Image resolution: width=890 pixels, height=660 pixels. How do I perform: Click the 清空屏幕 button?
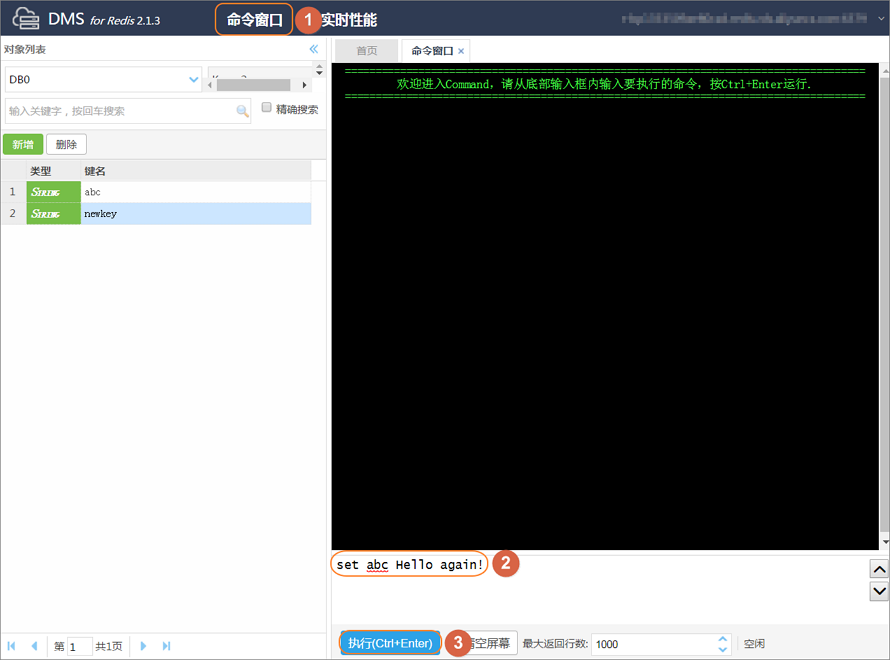(492, 643)
